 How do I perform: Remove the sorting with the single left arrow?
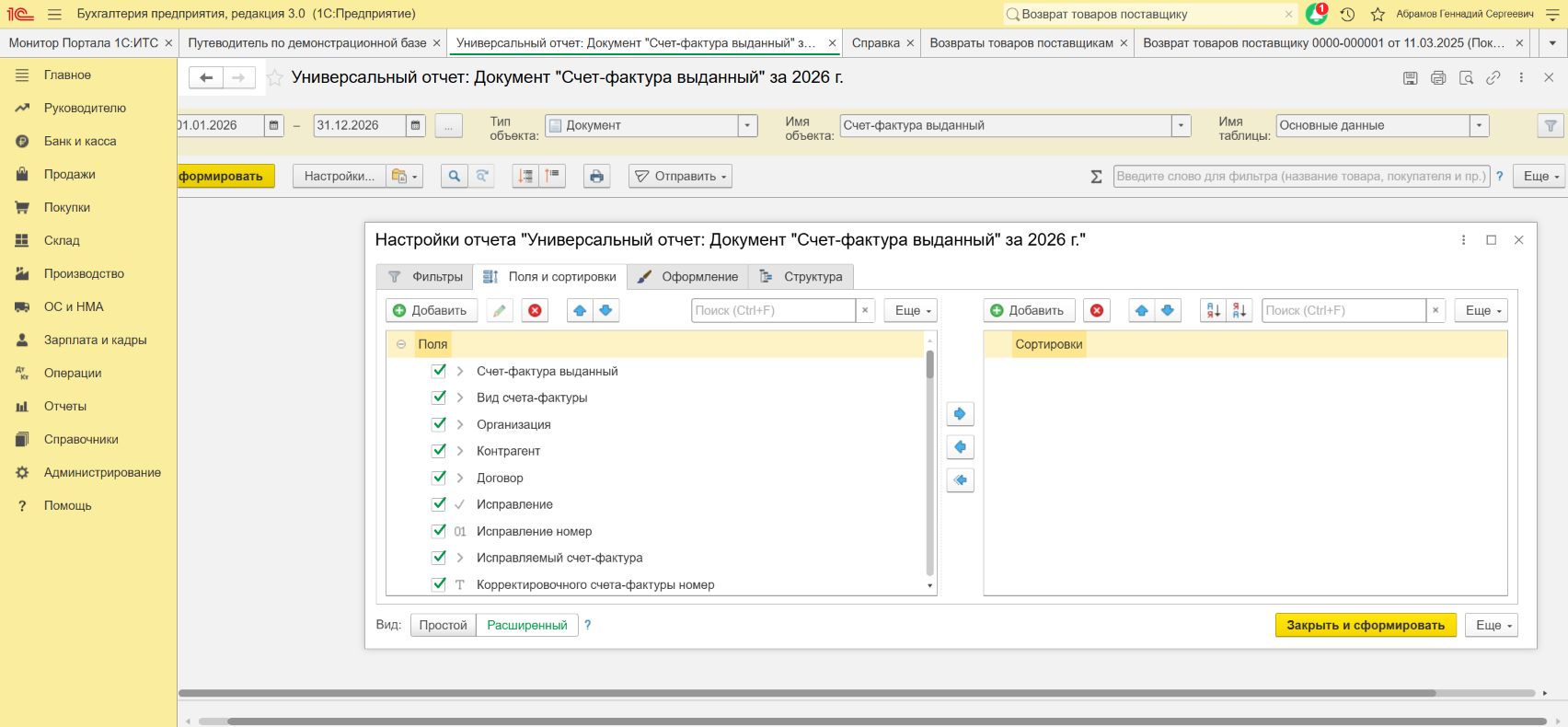pyautogui.click(x=960, y=447)
